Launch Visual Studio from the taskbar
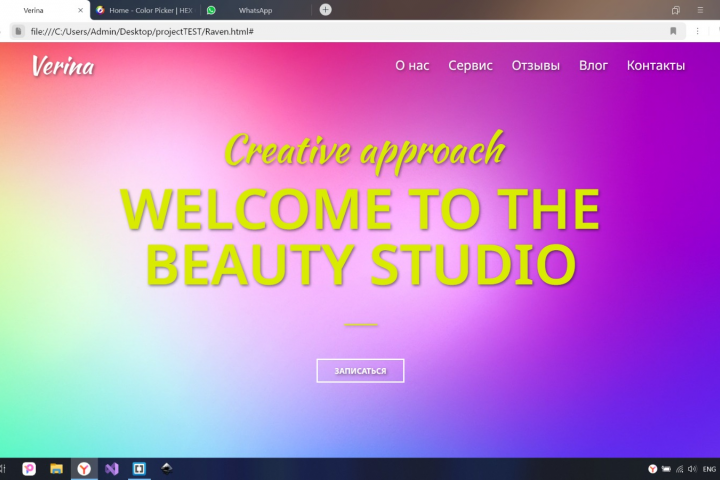The image size is (720, 480). pyautogui.click(x=112, y=469)
